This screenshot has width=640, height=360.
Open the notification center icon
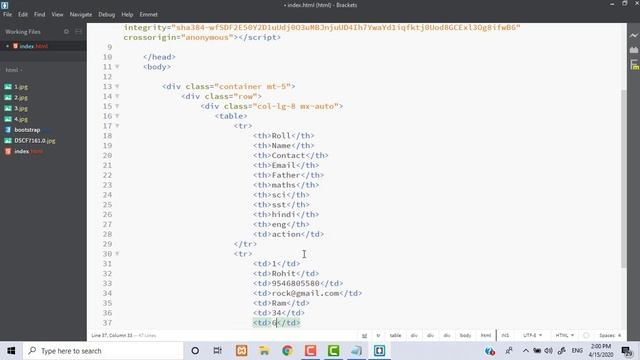[627, 351]
